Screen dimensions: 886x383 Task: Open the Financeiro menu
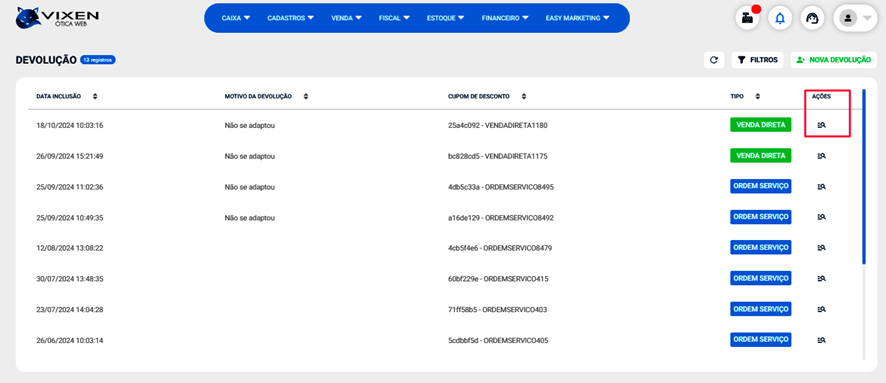click(x=505, y=18)
